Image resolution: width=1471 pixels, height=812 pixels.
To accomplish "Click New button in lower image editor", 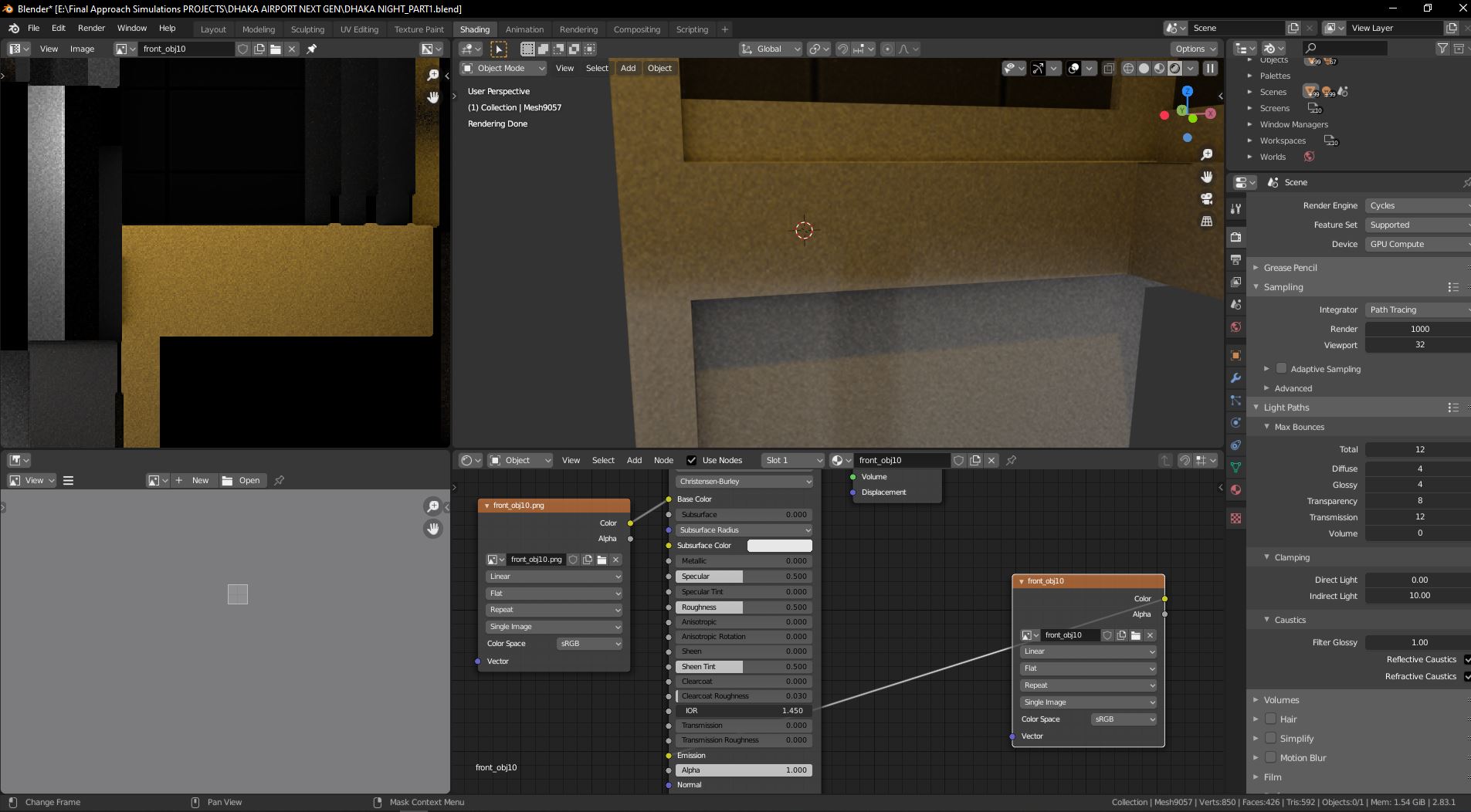I will pos(195,480).
